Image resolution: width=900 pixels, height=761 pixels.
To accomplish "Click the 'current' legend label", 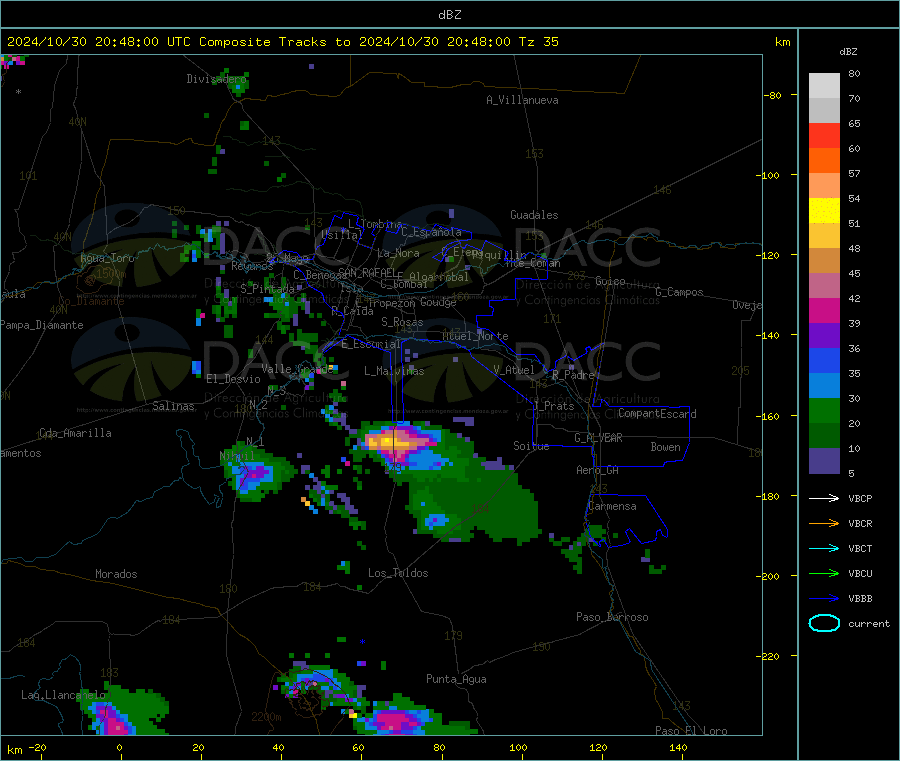I will (x=869, y=623).
